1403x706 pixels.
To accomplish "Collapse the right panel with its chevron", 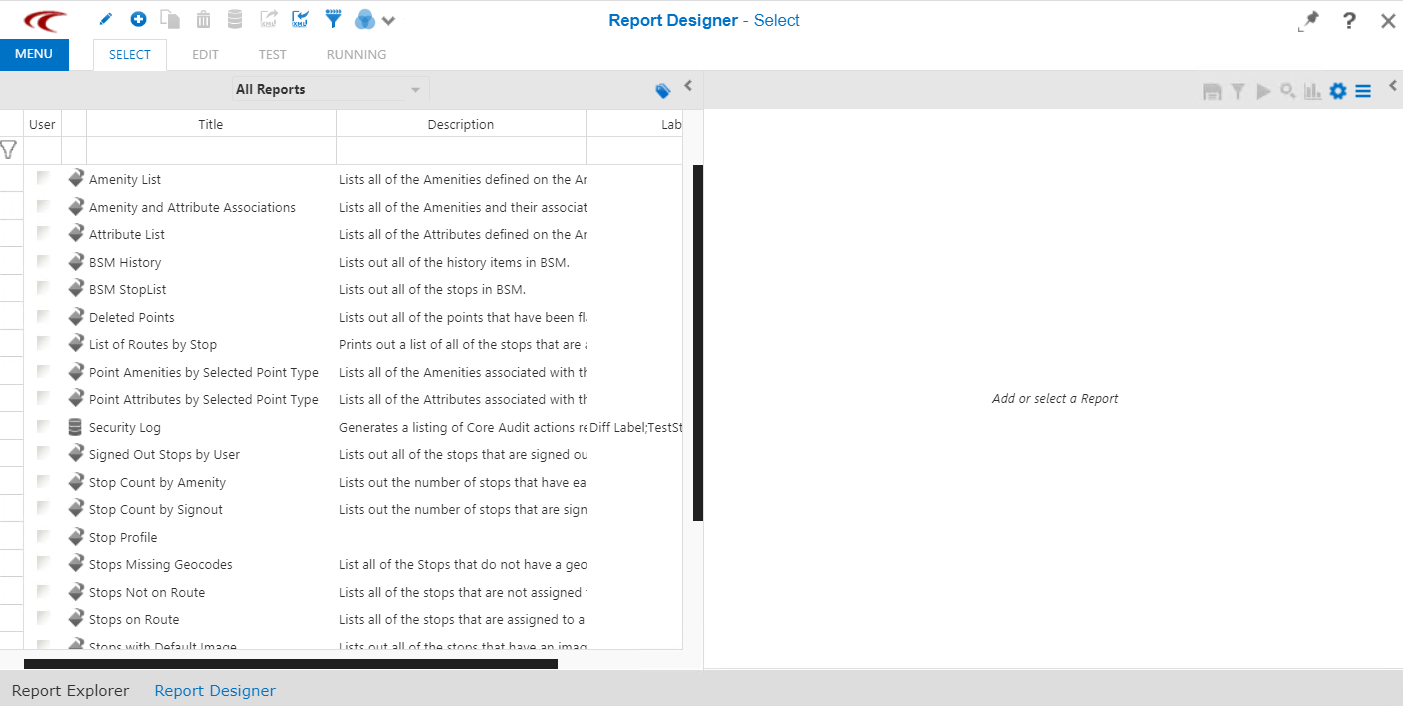I will coord(1392,86).
